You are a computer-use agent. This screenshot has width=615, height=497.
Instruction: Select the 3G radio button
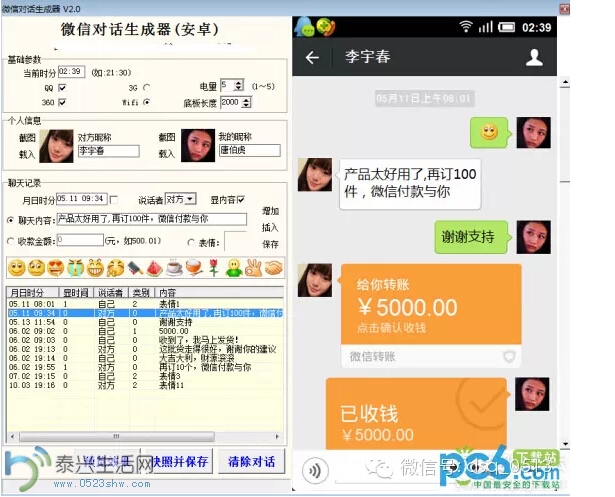(147, 87)
